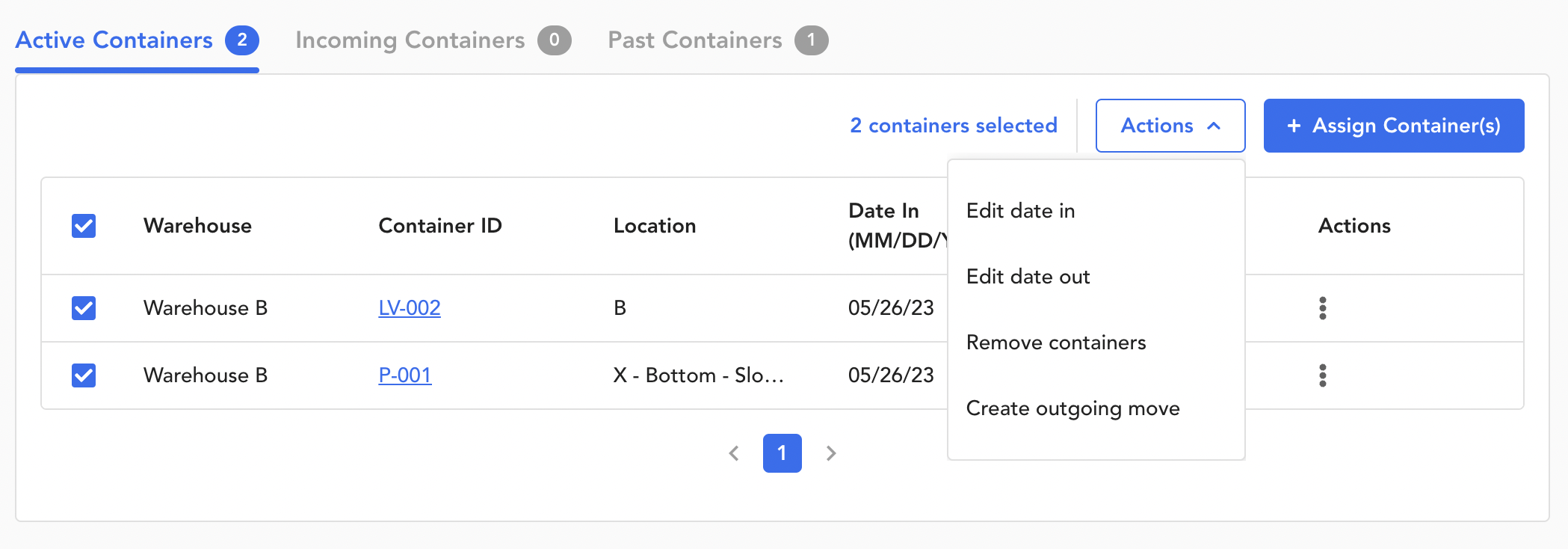Click the Past Containers count badge
This screenshot has width=1568, height=549.
[811, 40]
